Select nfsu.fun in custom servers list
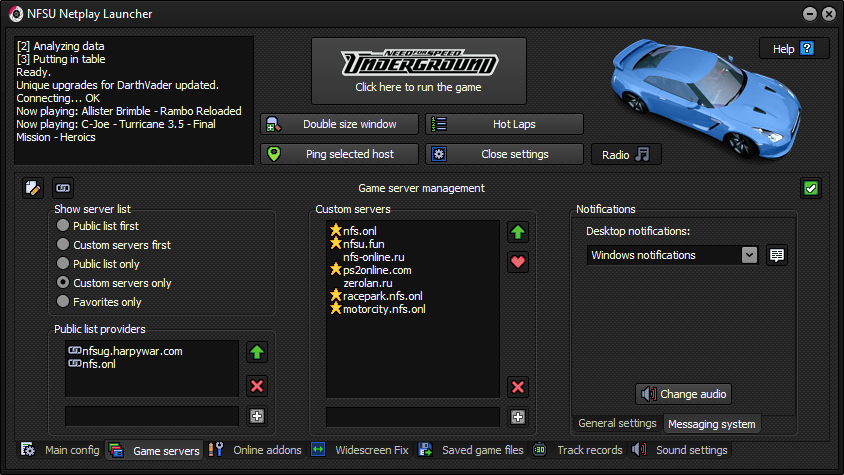This screenshot has height=475, width=844. [x=363, y=244]
